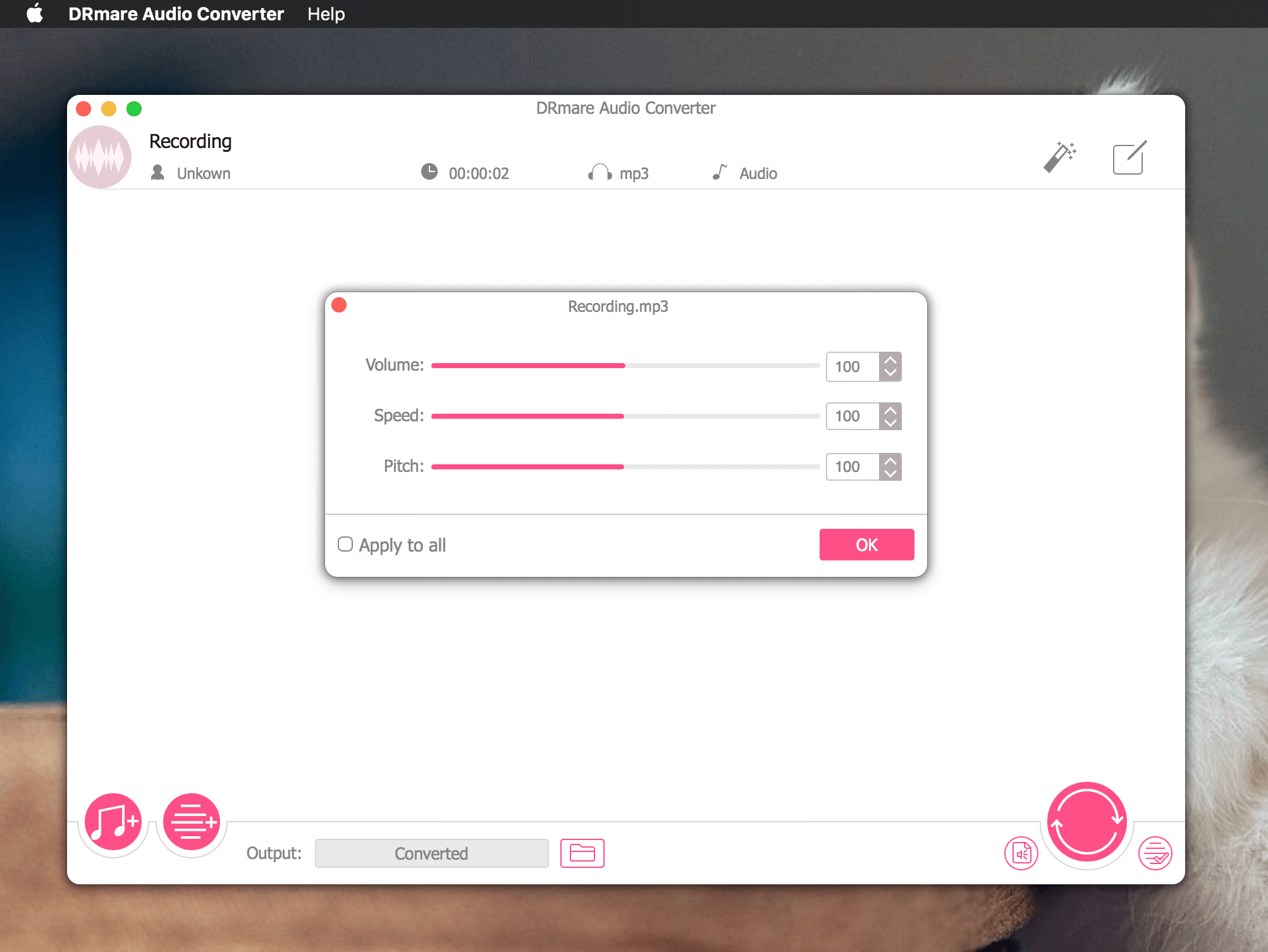
Task: Open the magic wand effects tool
Action: [1060, 157]
